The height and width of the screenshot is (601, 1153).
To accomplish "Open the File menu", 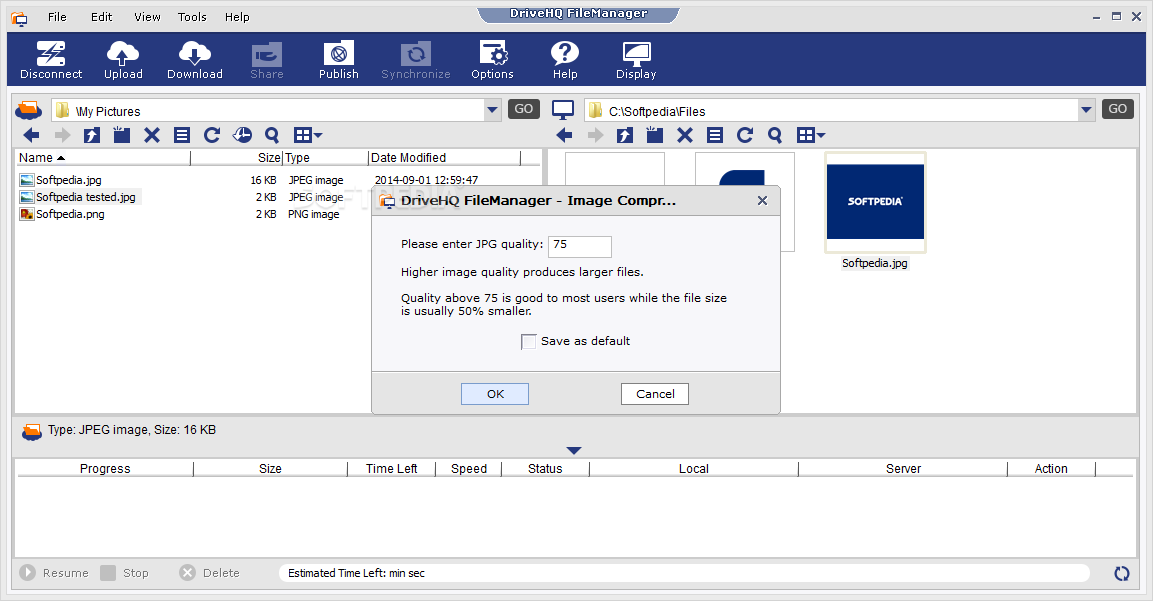I will 57,17.
